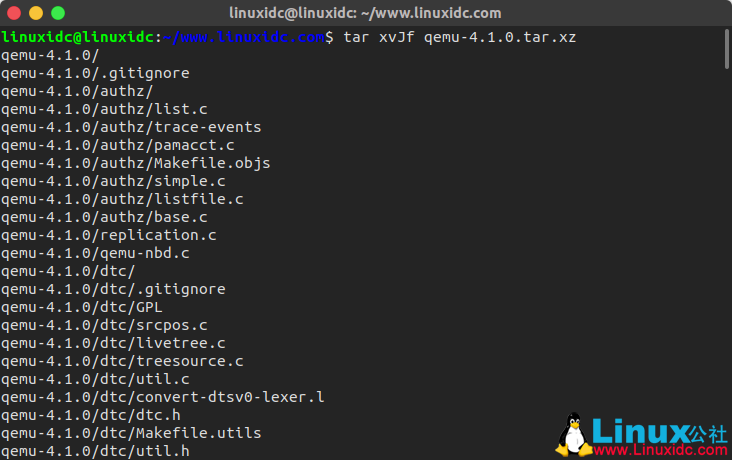Screen dimensions: 732x460
Task: Click the directory line qemu-4.1.0/authz/
Action: (77, 91)
